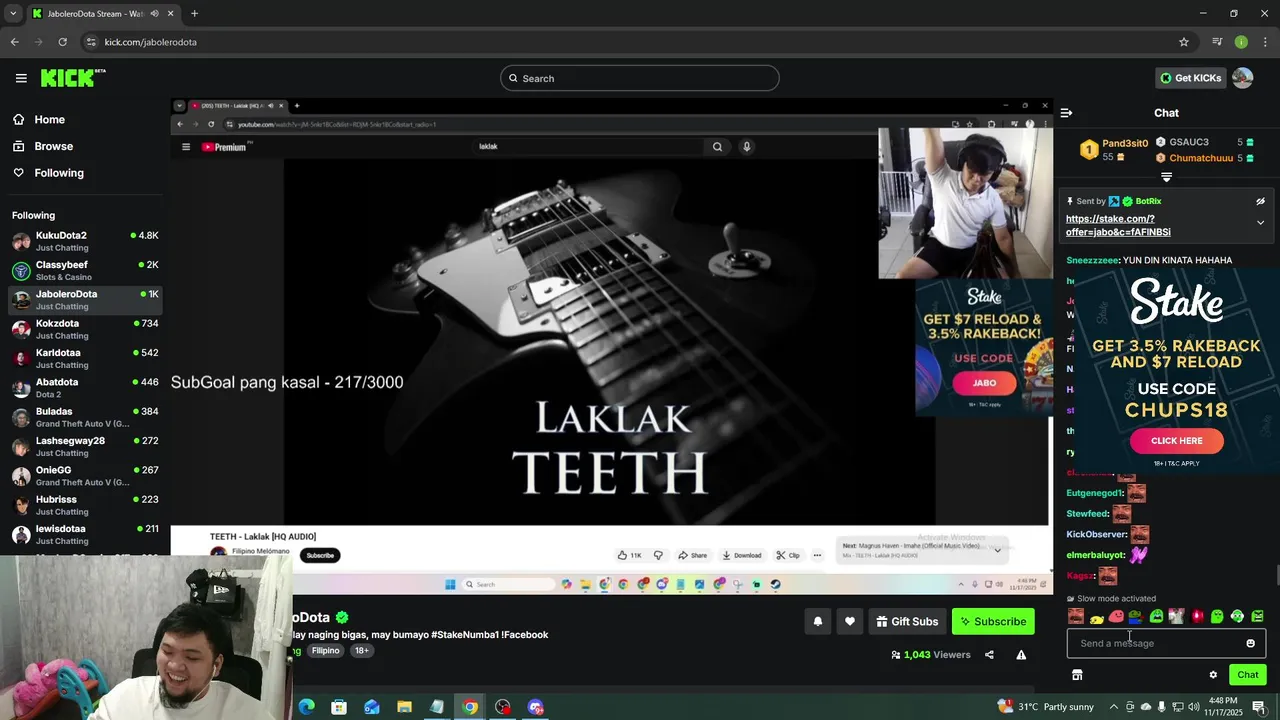The height and width of the screenshot is (720, 1280).
Task: Click the Gift Subs button
Action: pyautogui.click(x=906, y=621)
